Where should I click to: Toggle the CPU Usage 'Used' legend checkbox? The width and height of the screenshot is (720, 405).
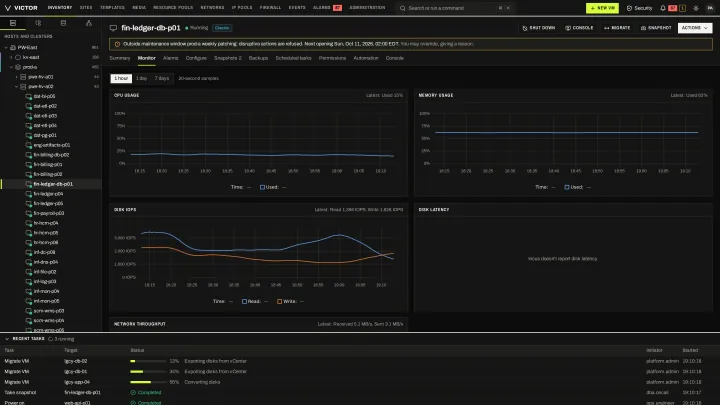pyautogui.click(x=262, y=187)
